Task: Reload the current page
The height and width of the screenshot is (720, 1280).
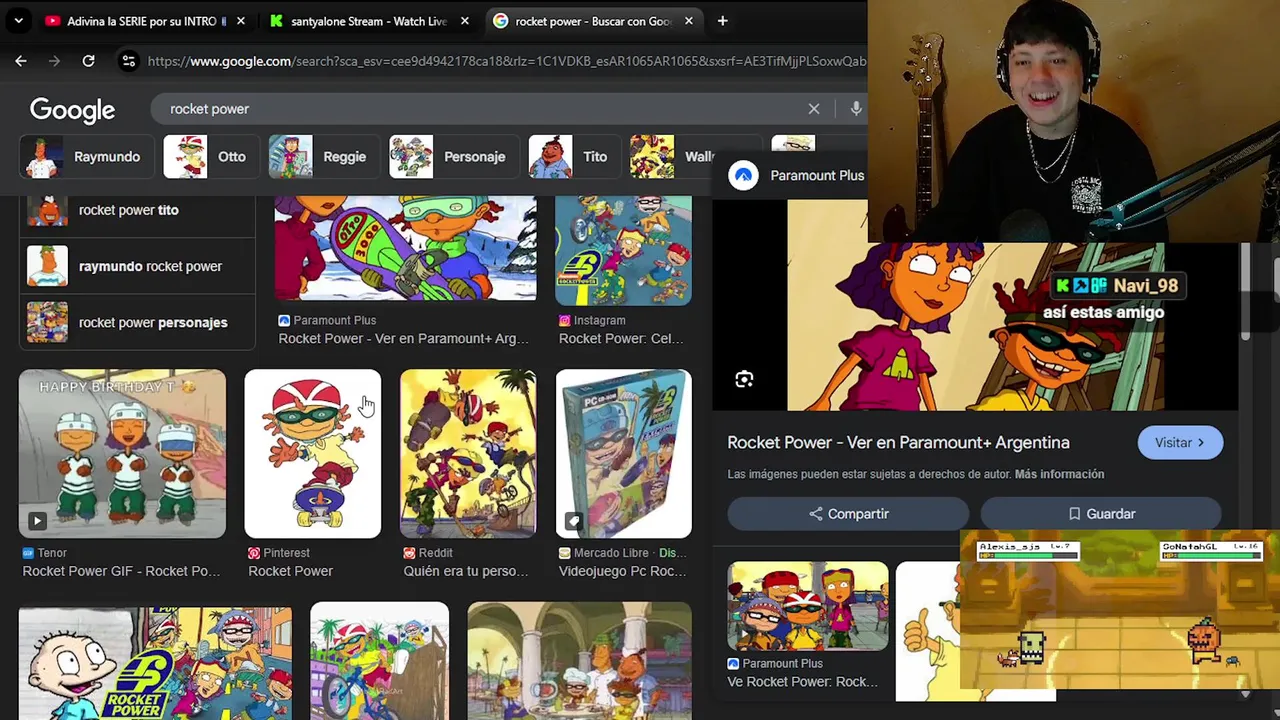Action: tap(88, 61)
